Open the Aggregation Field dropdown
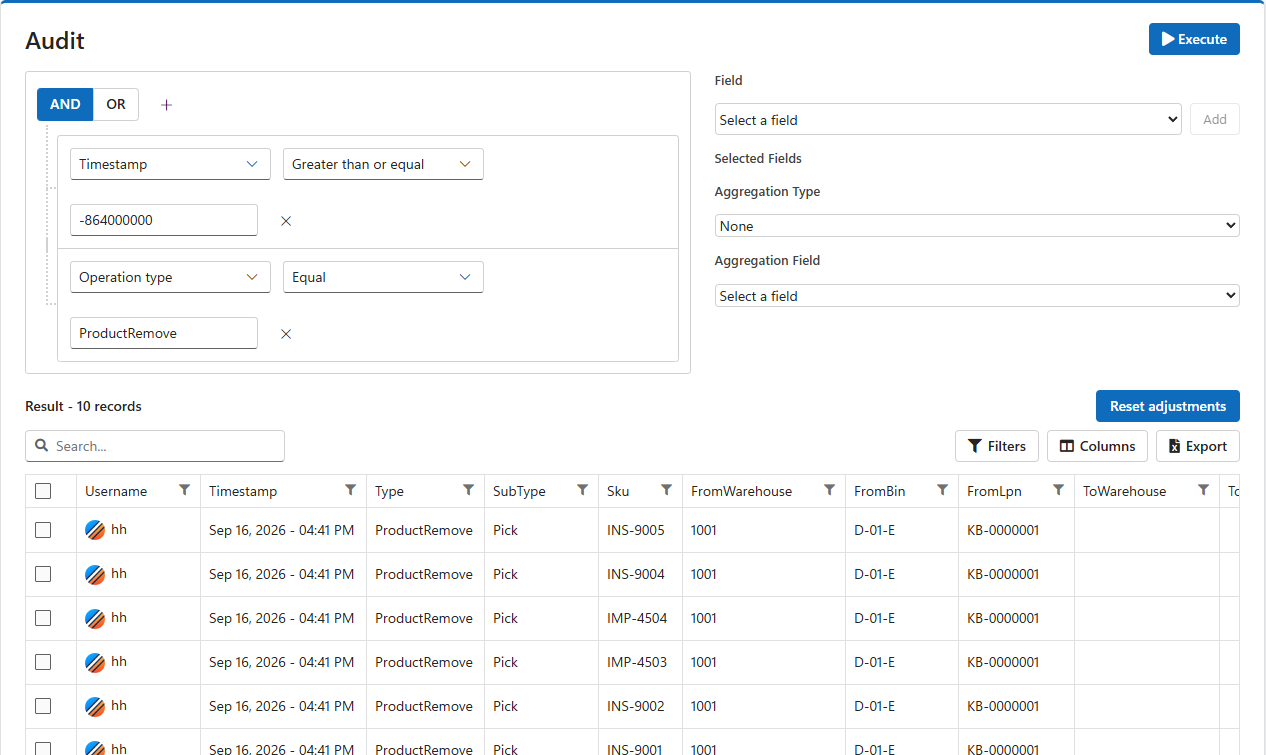Screen dimensions: 1266x755 977,296
